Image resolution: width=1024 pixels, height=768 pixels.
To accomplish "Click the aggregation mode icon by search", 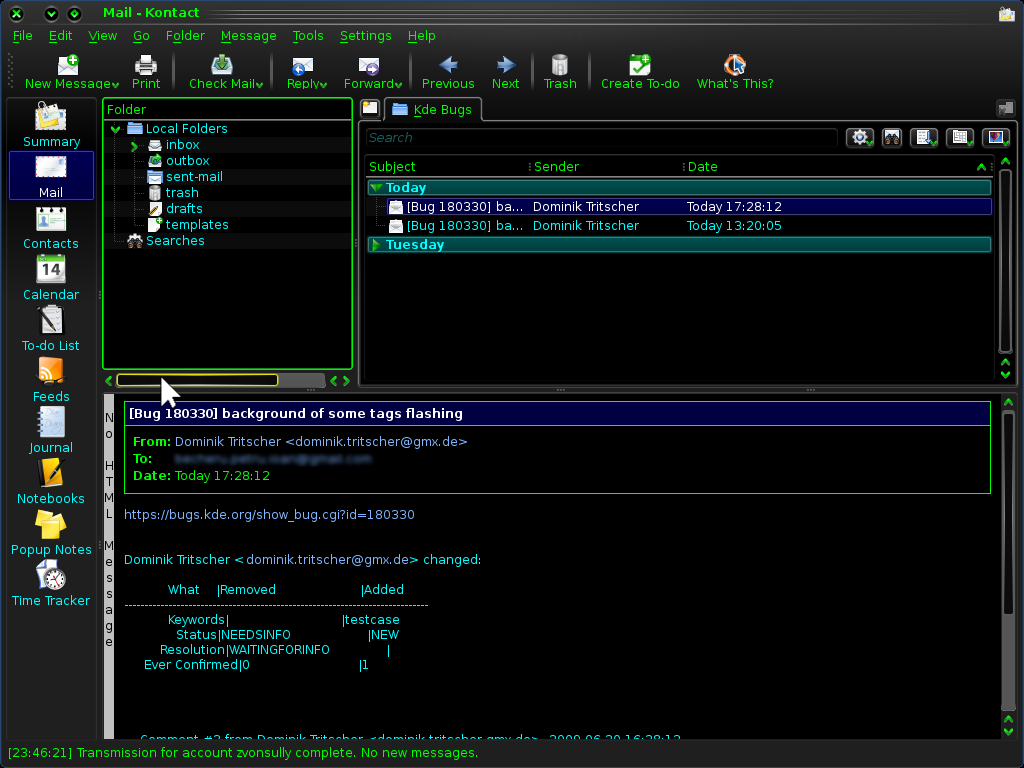I will coord(960,138).
